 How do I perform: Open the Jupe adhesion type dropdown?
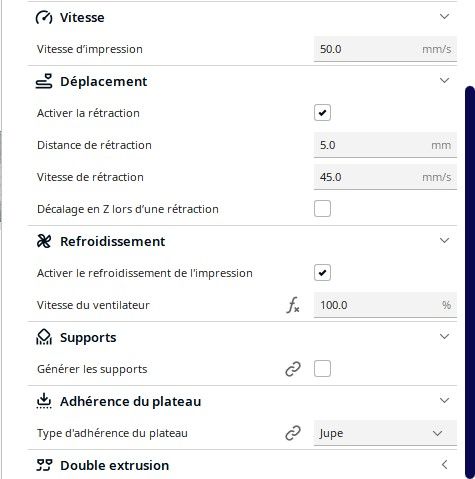coord(385,433)
